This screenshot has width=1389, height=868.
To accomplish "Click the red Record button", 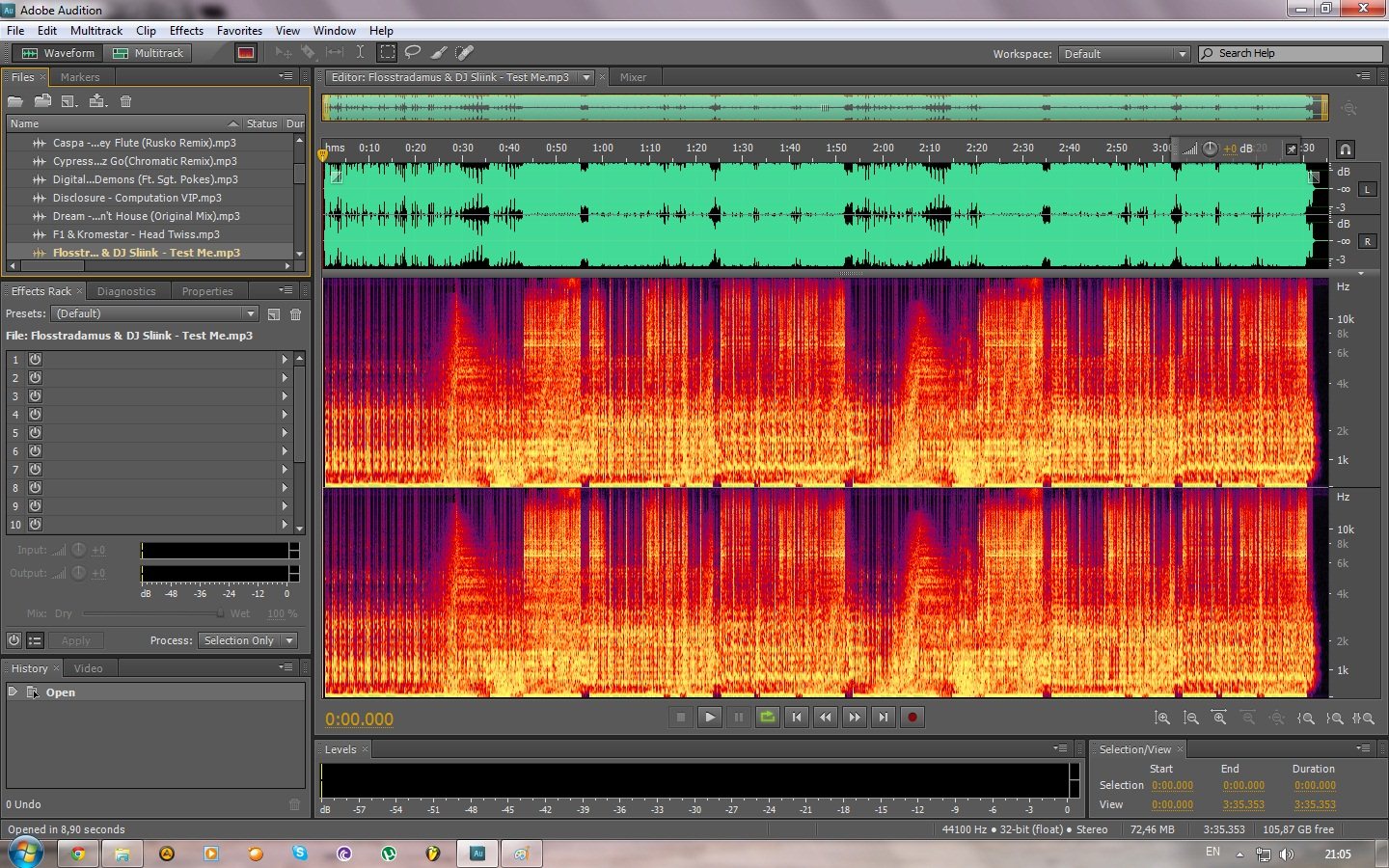I will click(x=912, y=717).
